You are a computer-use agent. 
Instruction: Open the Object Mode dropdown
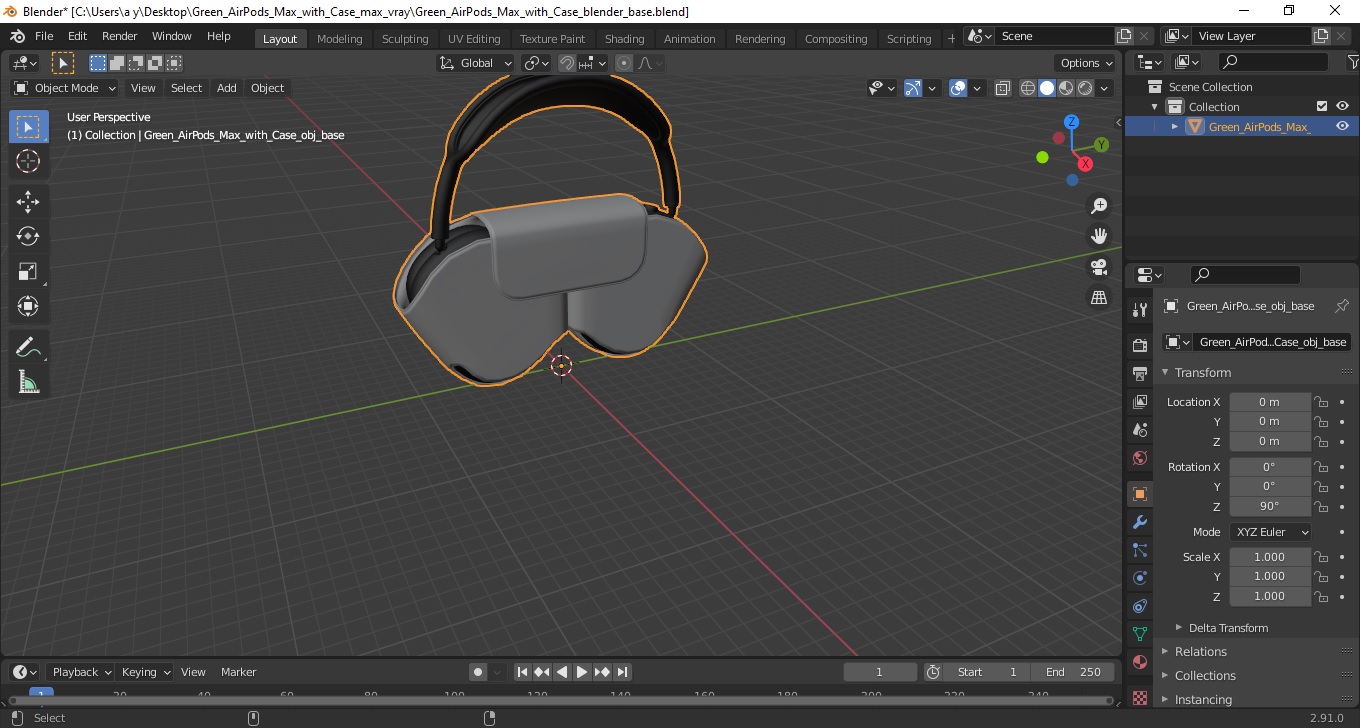65,88
